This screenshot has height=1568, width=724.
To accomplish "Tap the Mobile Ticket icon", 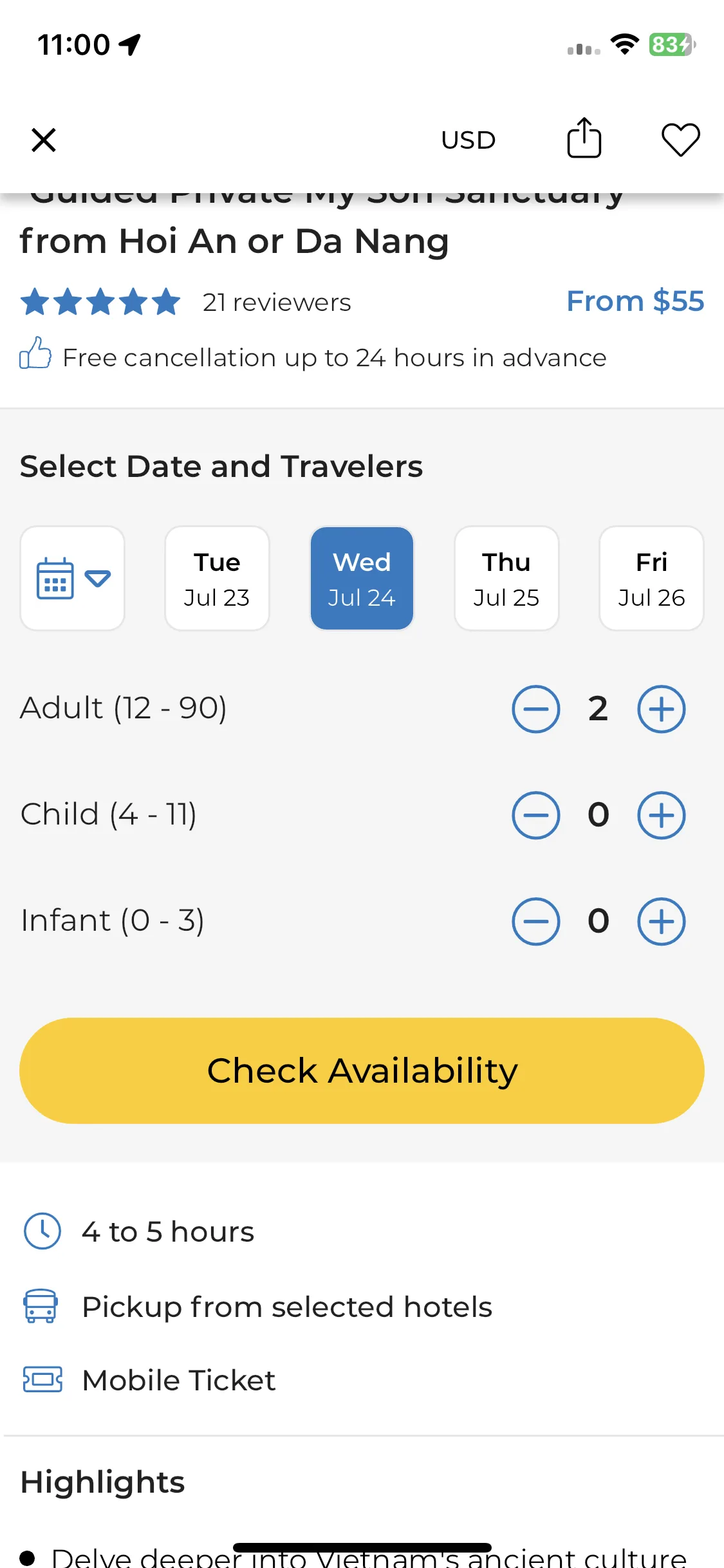I will 42,1379.
